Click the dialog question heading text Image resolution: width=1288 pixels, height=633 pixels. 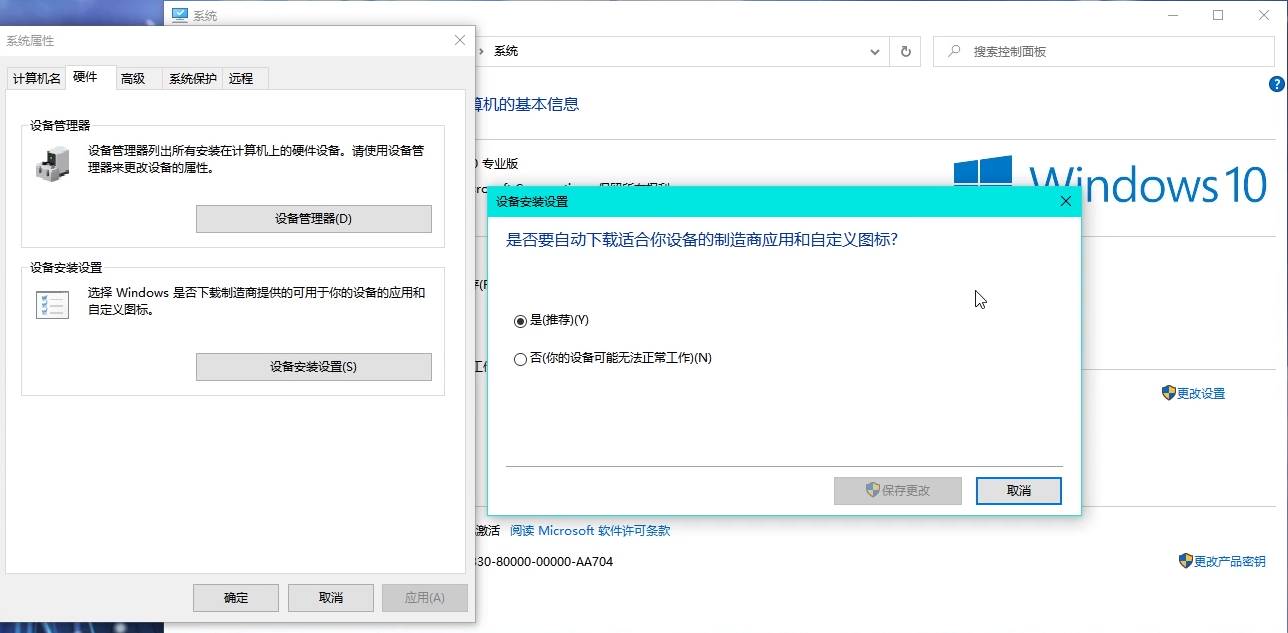coord(702,240)
